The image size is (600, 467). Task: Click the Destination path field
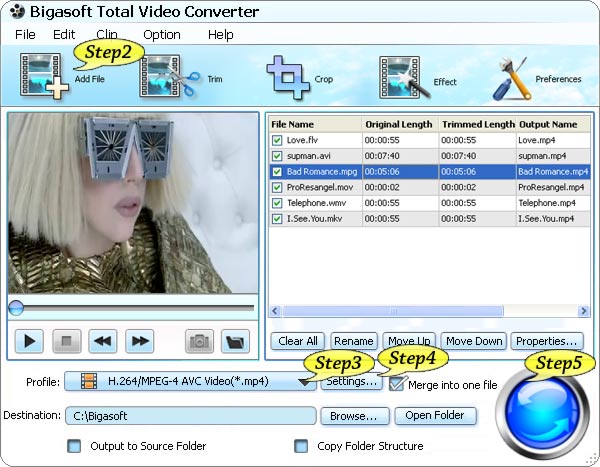pos(191,416)
